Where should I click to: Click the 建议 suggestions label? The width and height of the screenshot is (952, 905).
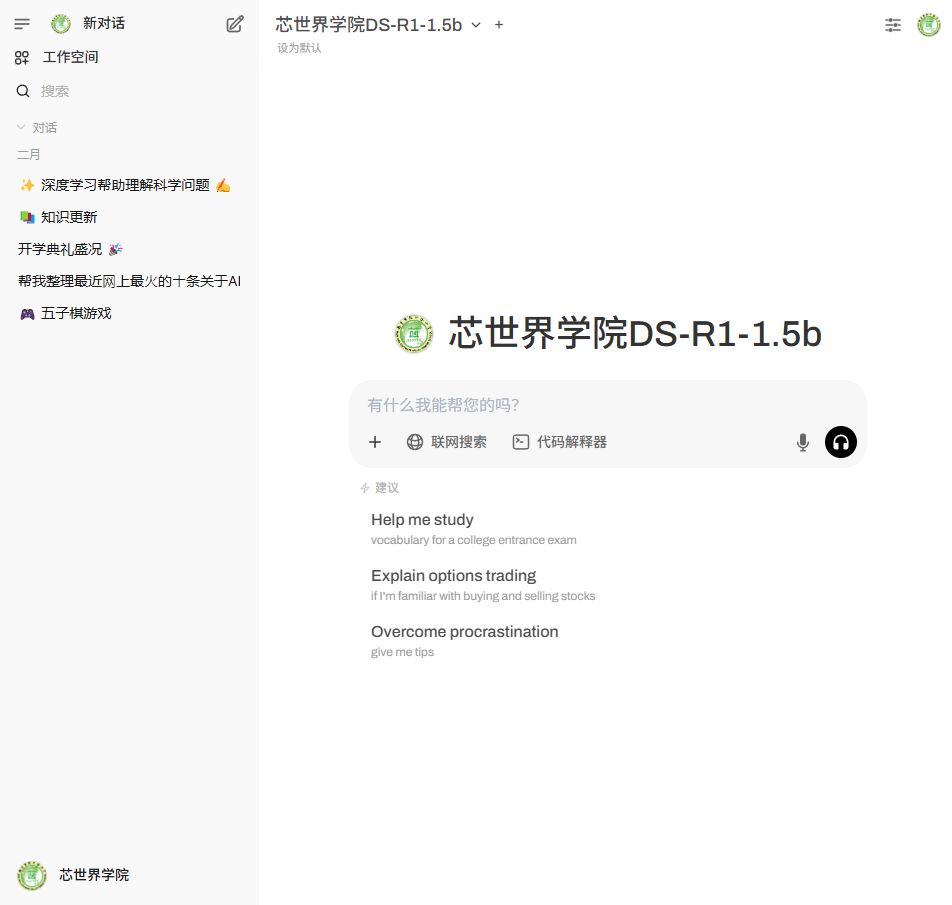[x=387, y=487]
